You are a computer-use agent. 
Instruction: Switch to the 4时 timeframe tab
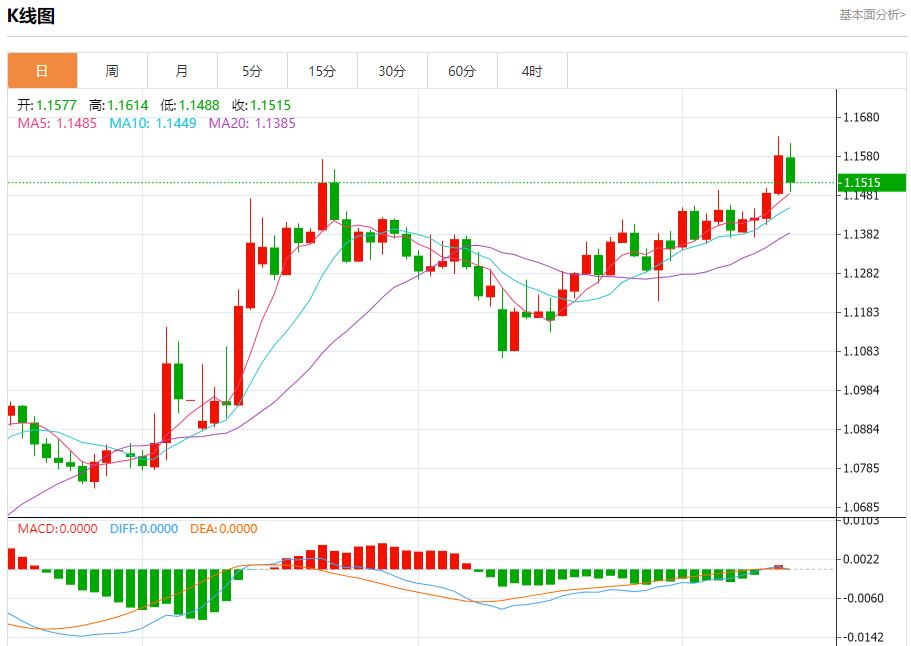532,71
